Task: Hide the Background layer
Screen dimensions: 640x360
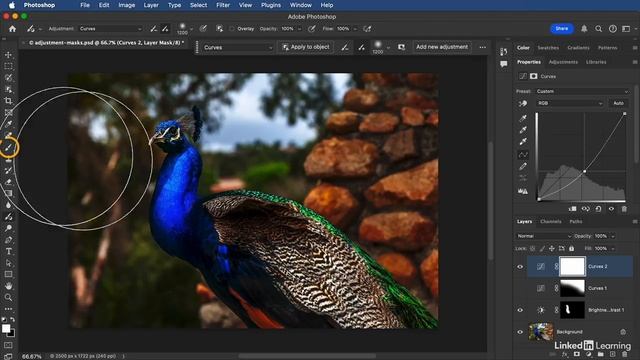Action: click(x=520, y=332)
